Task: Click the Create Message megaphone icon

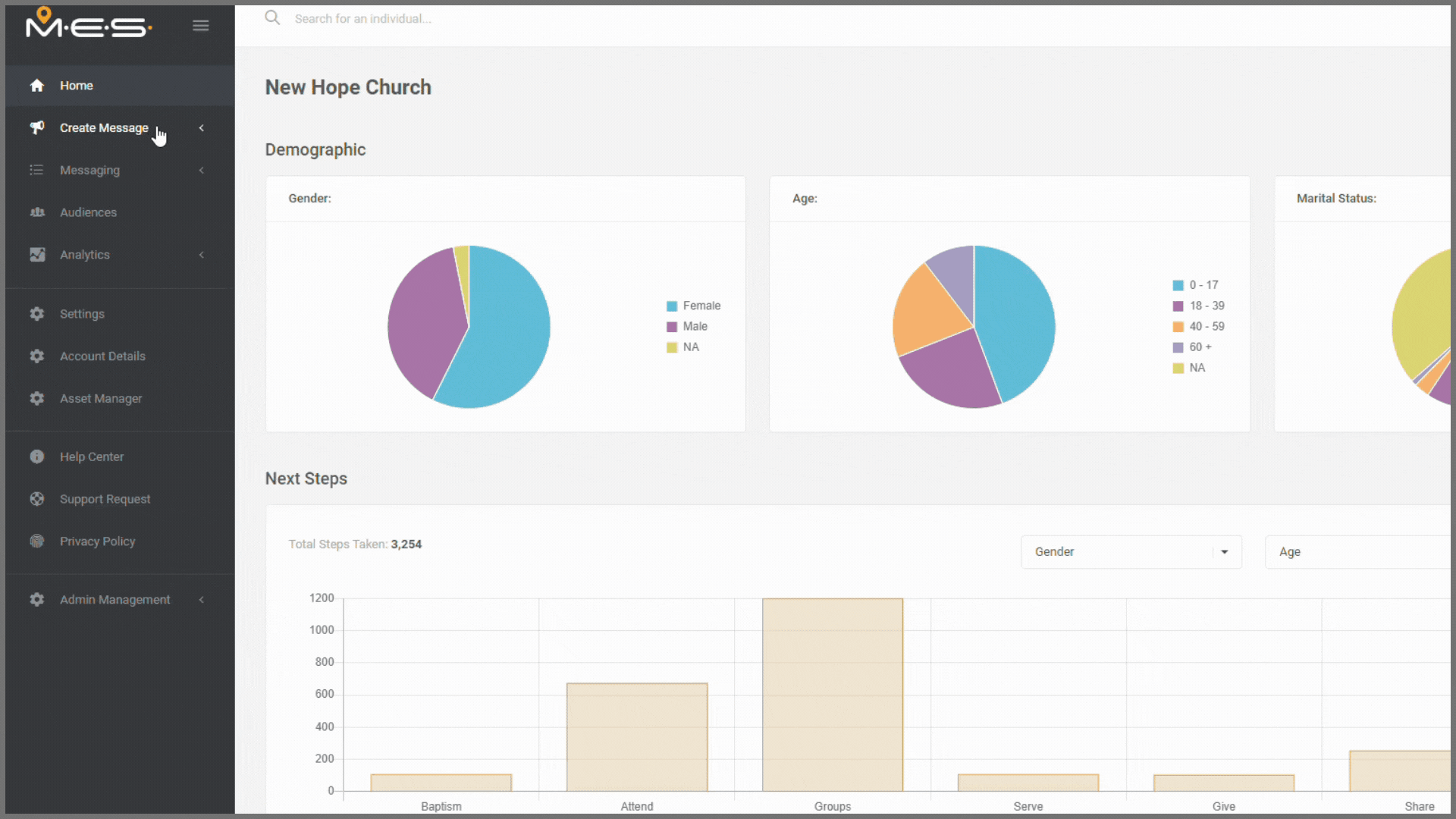Action: click(37, 127)
